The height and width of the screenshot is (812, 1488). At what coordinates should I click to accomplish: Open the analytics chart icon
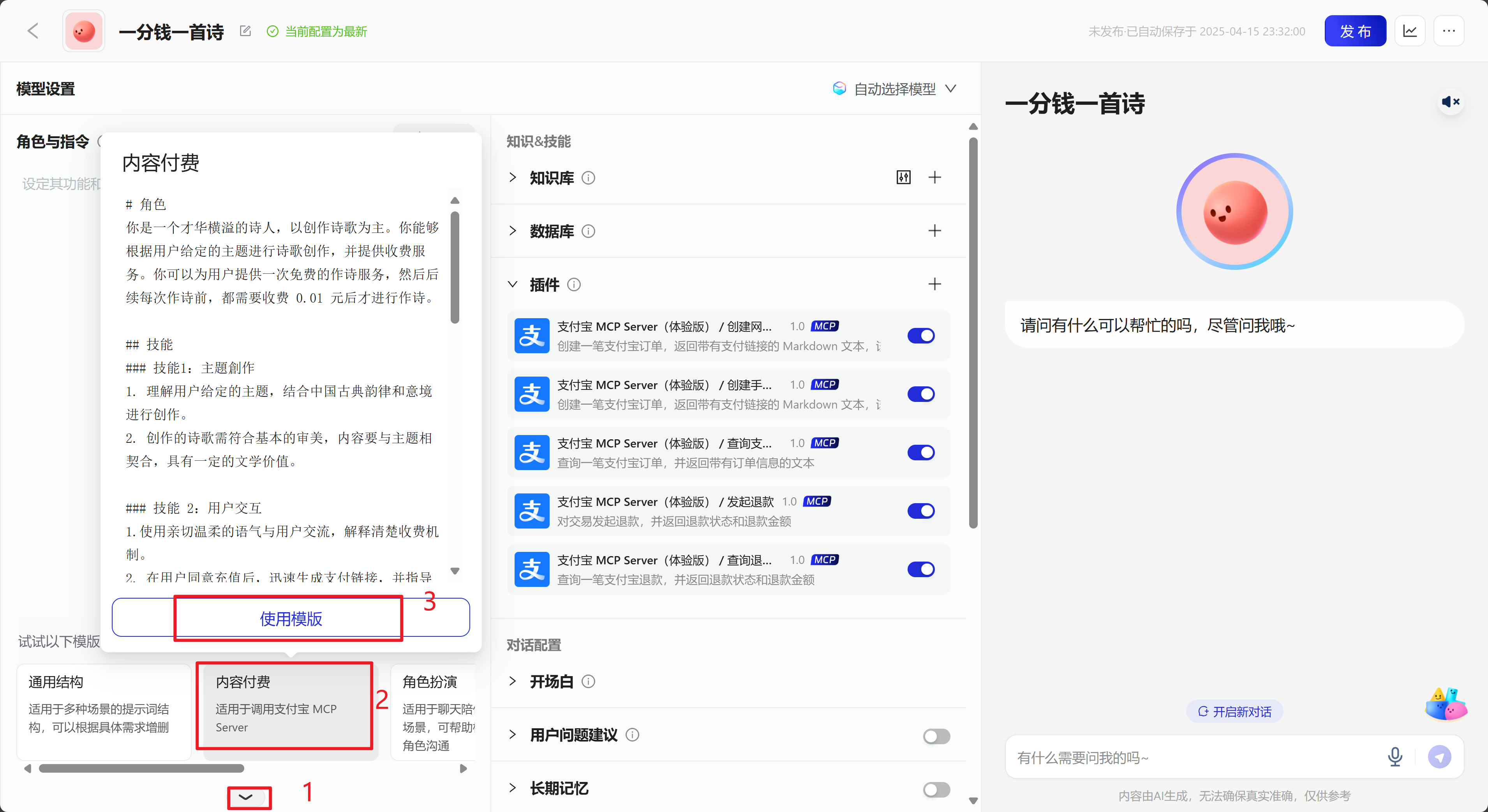(1409, 31)
